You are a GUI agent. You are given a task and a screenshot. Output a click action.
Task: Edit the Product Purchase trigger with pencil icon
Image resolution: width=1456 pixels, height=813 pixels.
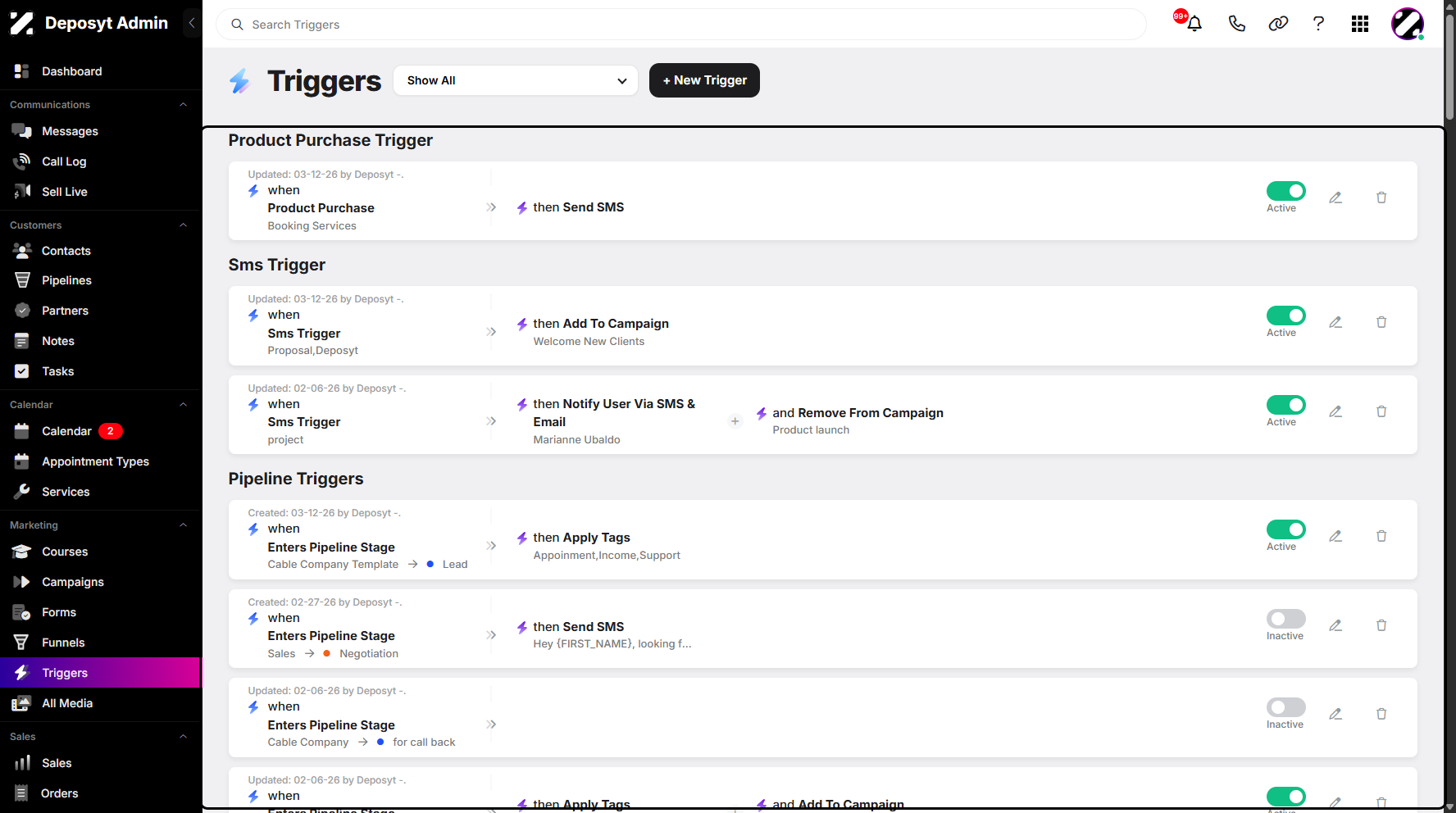point(1335,198)
